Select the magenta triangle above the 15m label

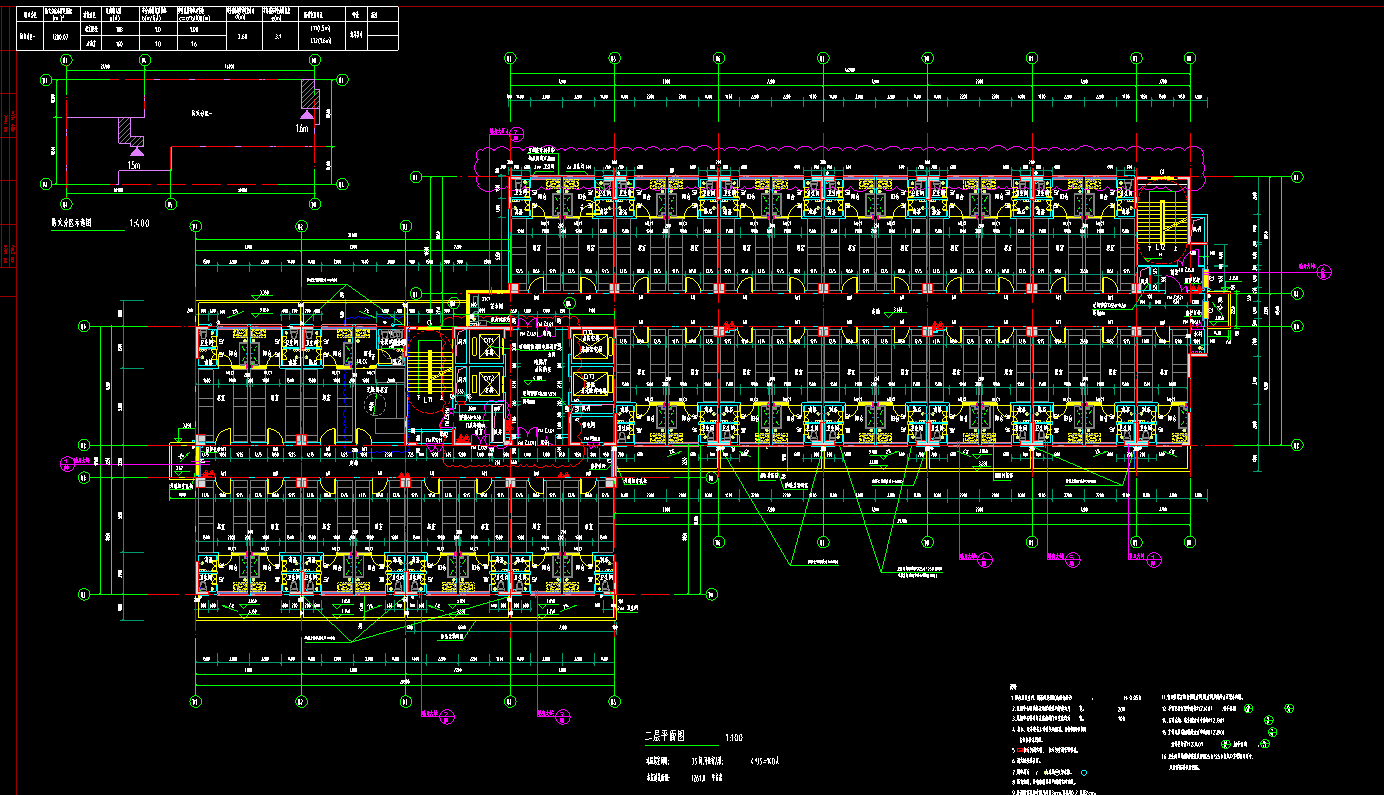coord(137,150)
